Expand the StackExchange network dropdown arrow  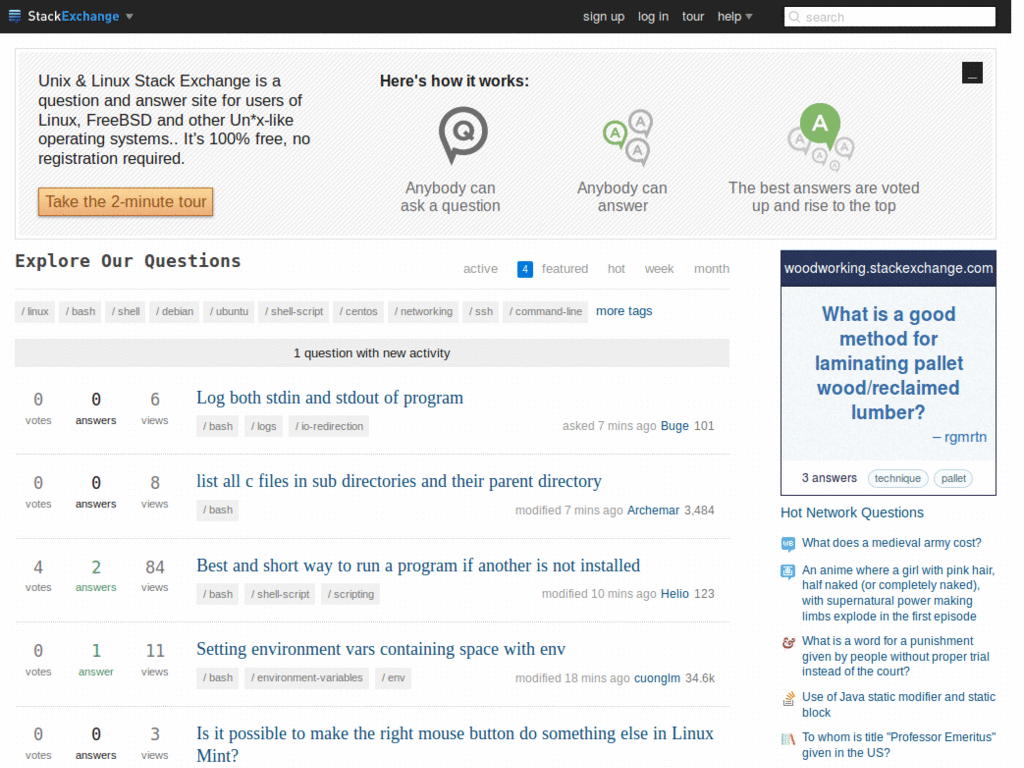tap(129, 16)
